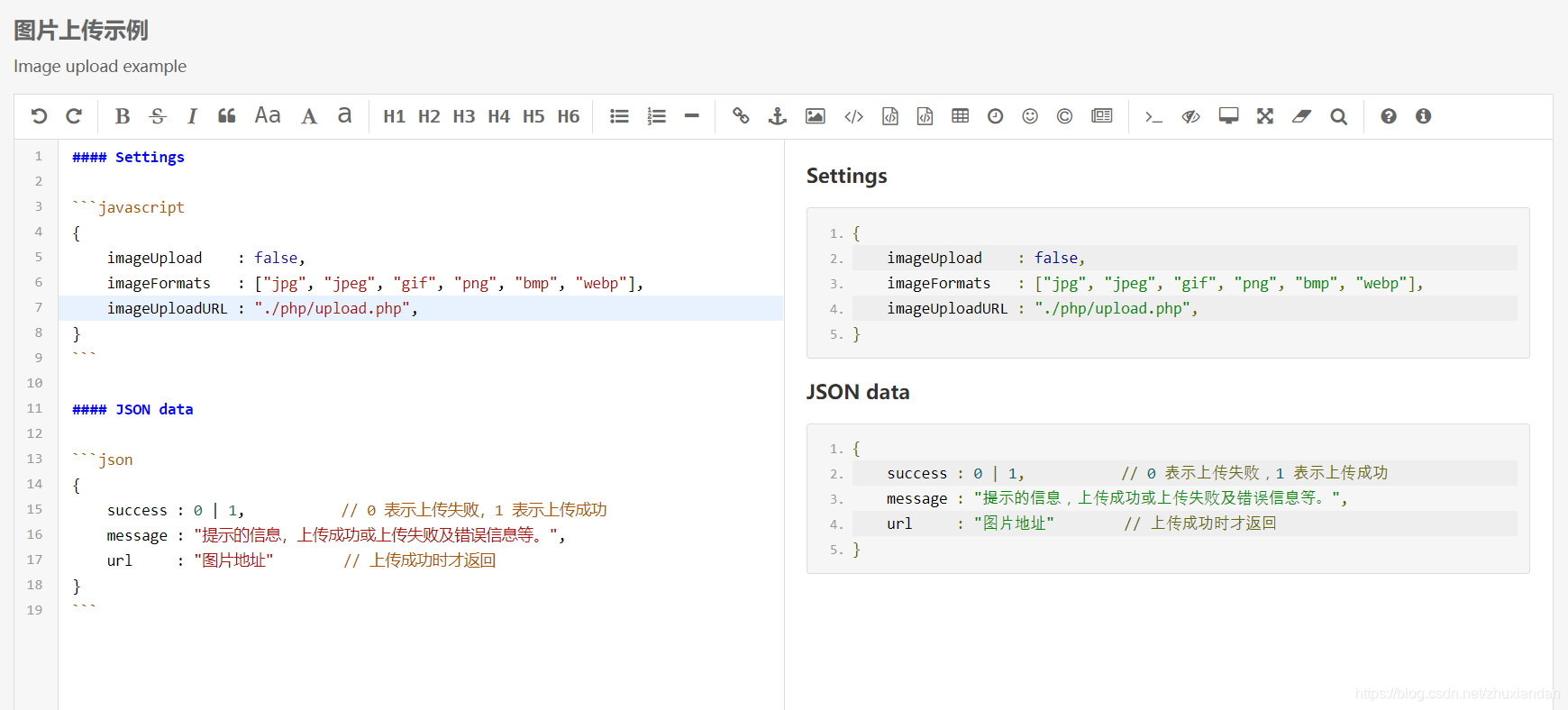
Task: Insert preformatted text block
Action: click(890, 116)
